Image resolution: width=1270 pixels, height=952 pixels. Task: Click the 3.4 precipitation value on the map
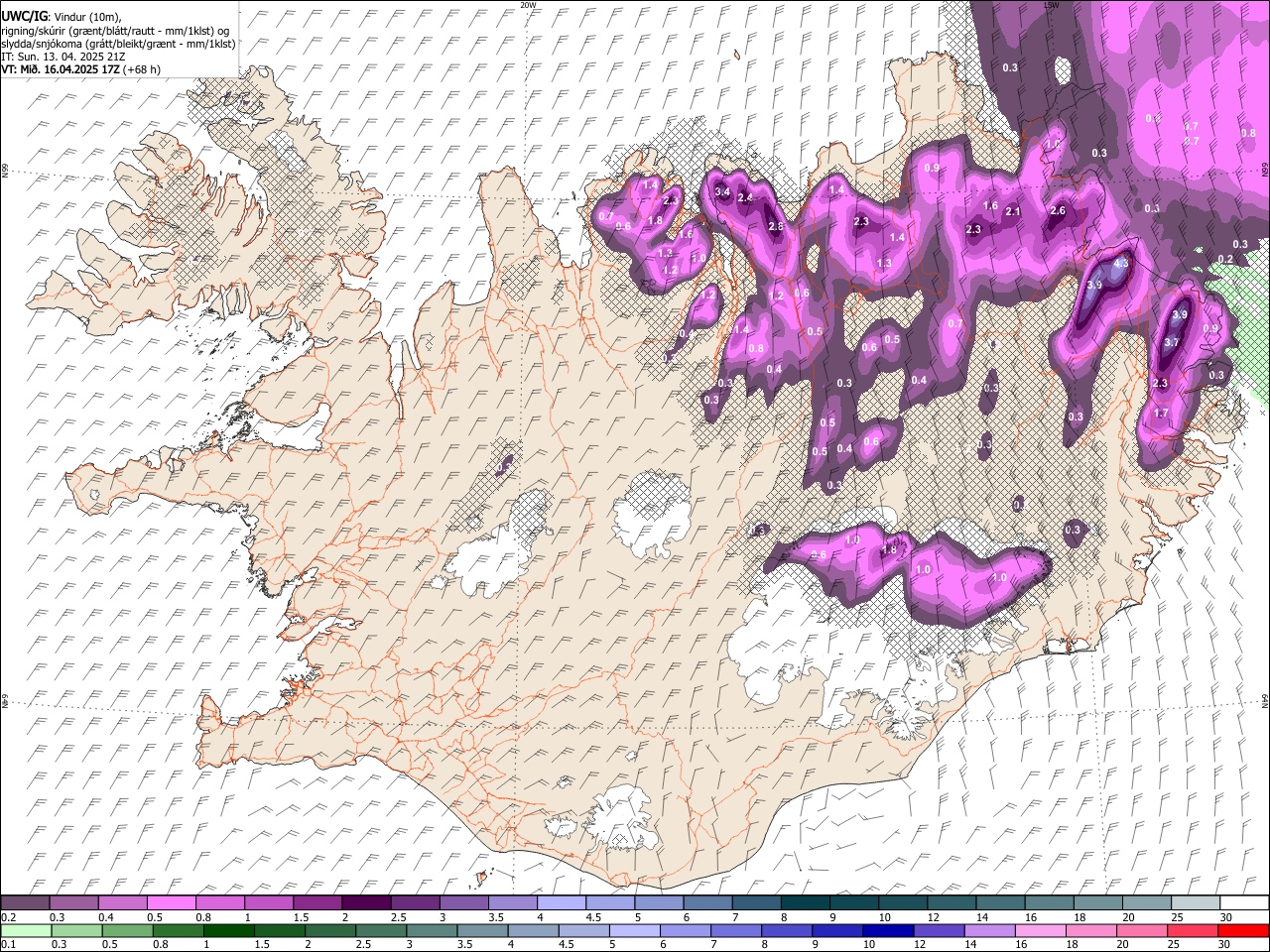(x=722, y=191)
